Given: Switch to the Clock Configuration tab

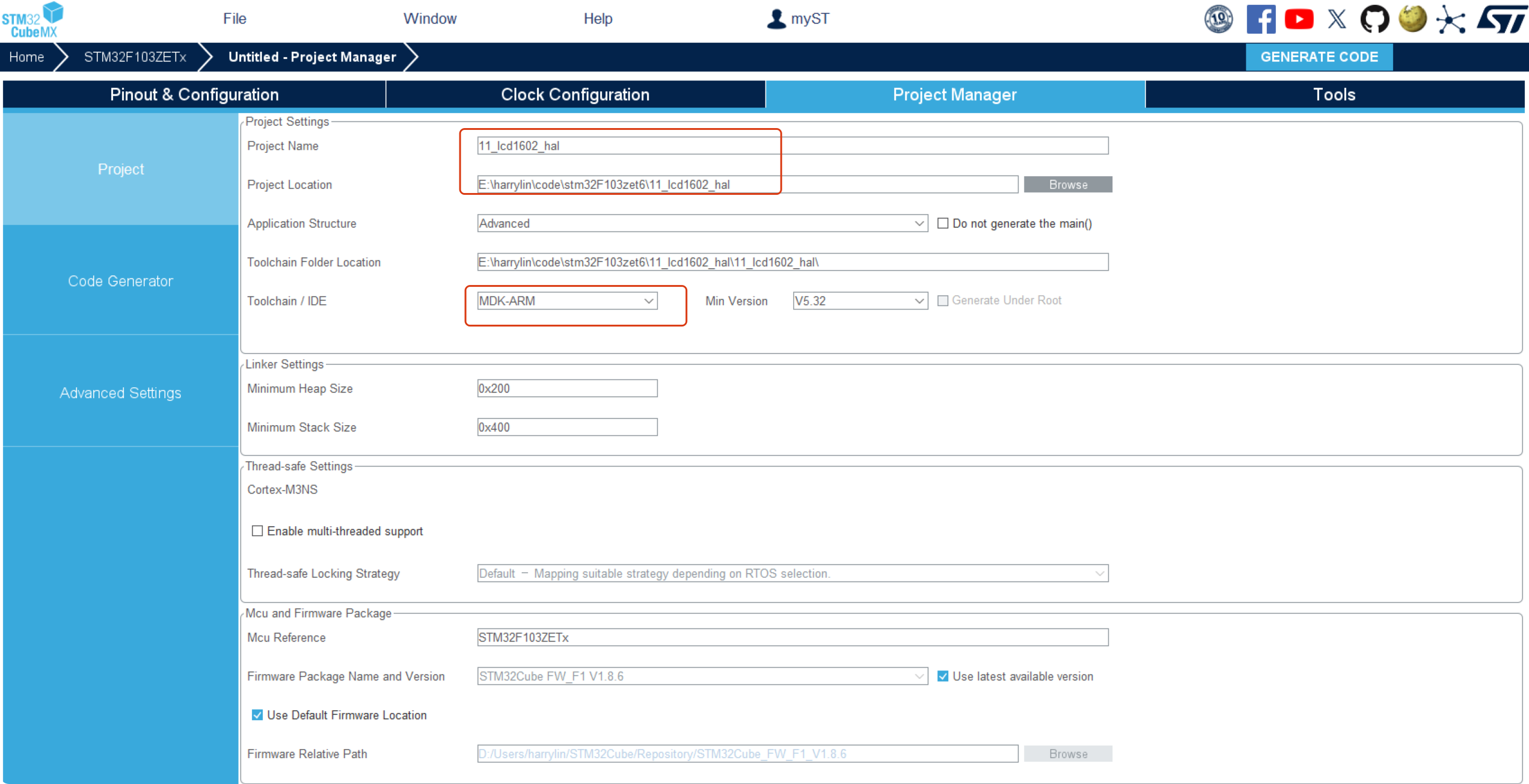Looking at the screenshot, I should (575, 94).
